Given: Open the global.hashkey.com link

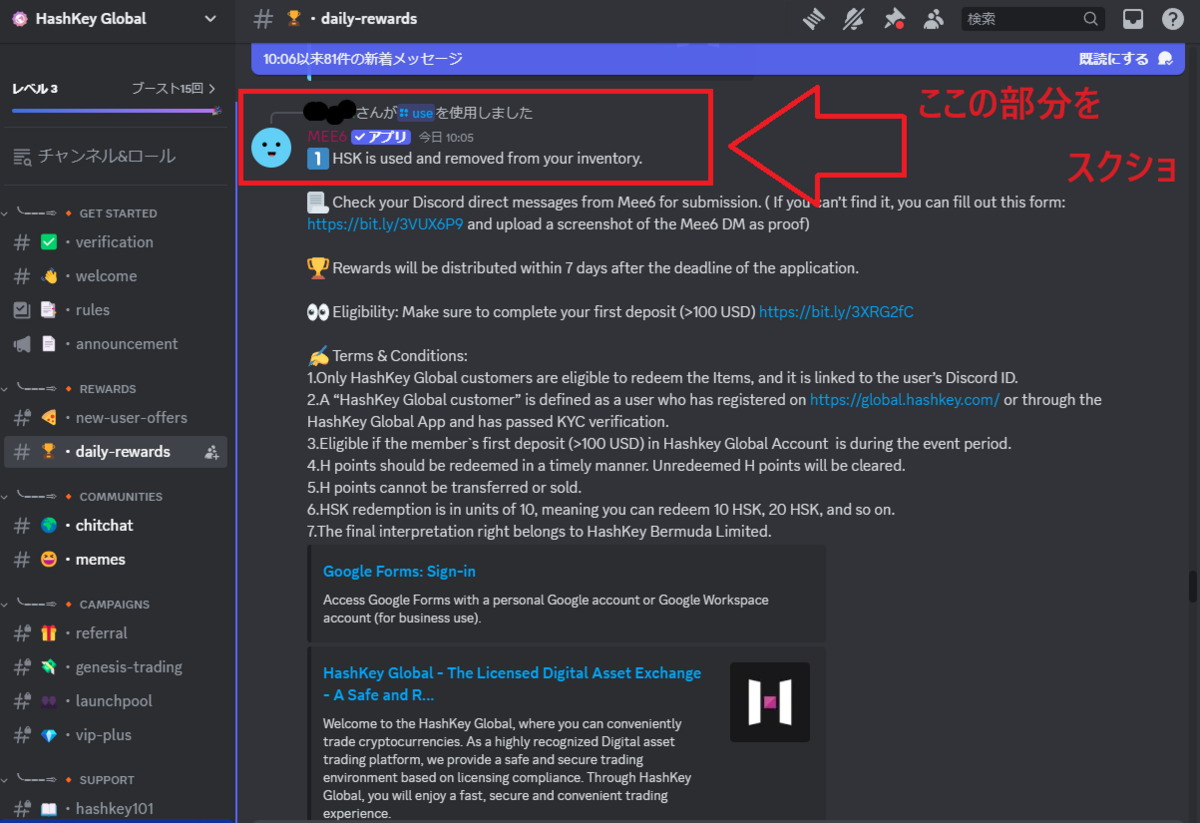Looking at the screenshot, I should point(905,399).
